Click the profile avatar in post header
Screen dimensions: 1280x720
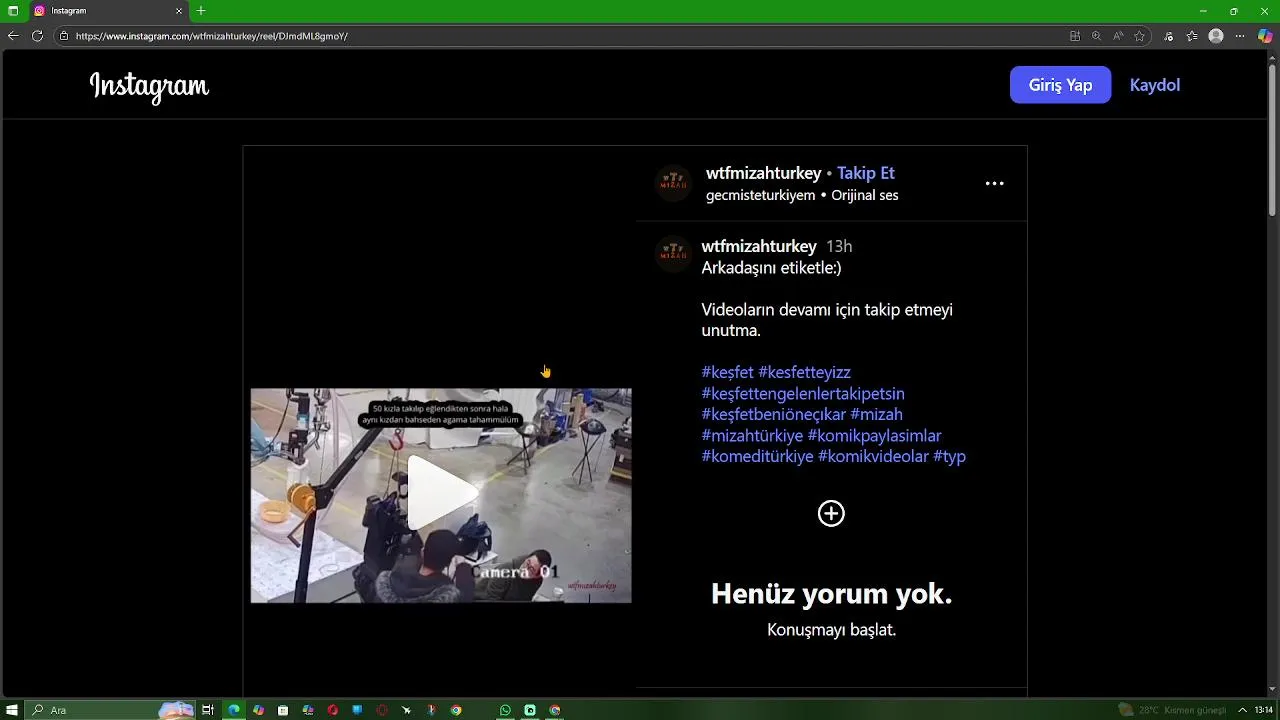click(x=674, y=183)
